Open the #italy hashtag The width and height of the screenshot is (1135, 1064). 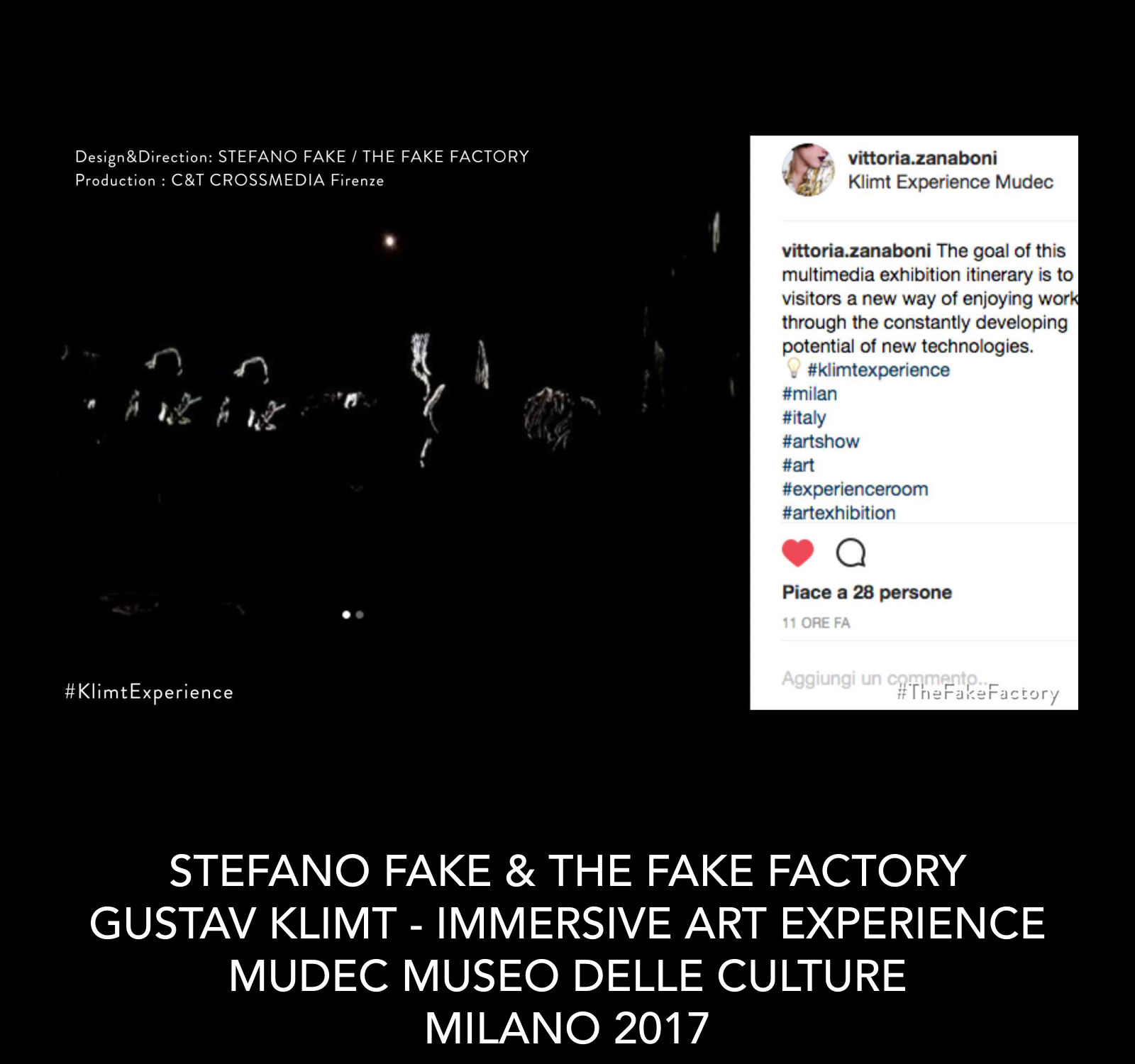click(x=804, y=418)
